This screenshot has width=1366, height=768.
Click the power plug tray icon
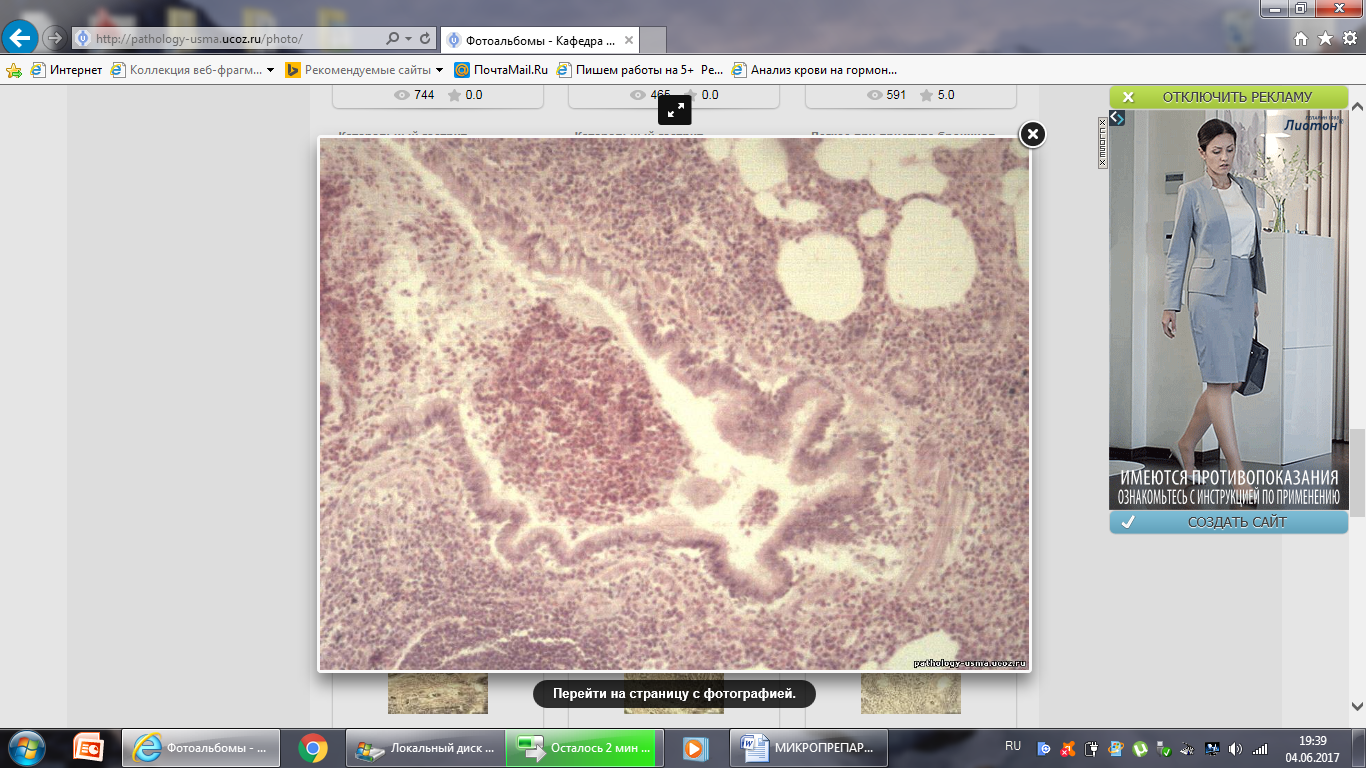tap(1092, 748)
